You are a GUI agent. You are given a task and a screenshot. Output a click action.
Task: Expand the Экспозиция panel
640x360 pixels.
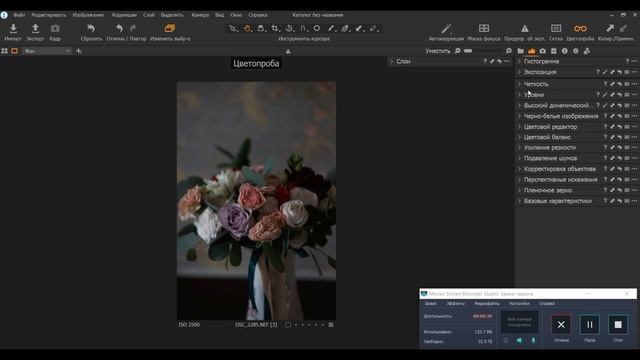[x=519, y=72]
